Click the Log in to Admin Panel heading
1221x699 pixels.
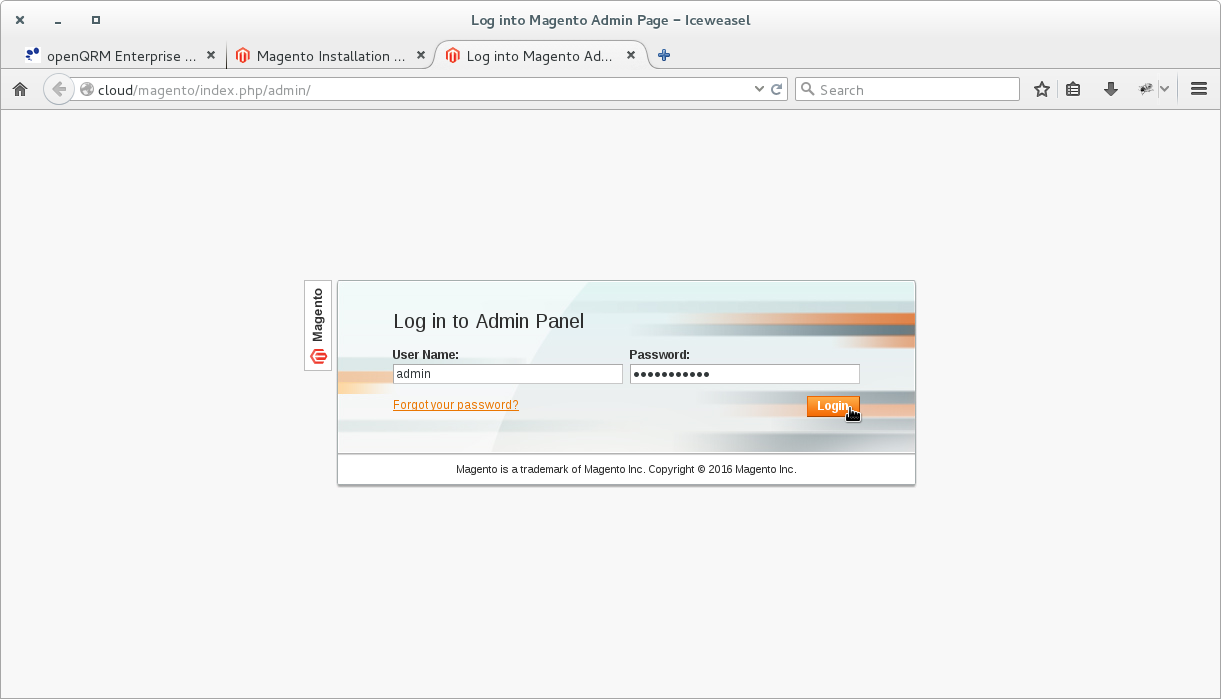pyautogui.click(x=489, y=321)
